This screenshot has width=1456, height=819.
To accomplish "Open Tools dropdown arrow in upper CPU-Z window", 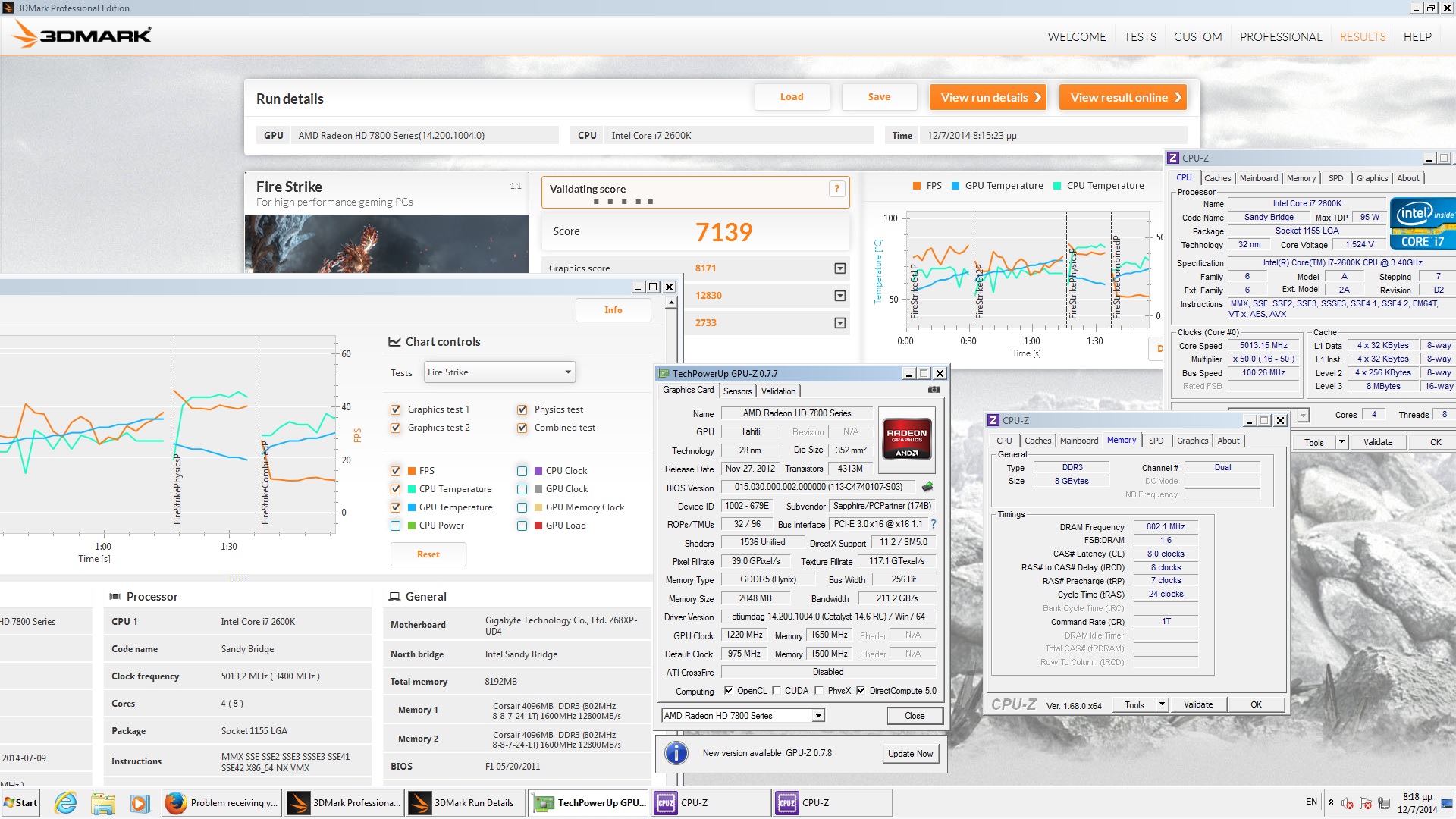I will coord(1341,442).
